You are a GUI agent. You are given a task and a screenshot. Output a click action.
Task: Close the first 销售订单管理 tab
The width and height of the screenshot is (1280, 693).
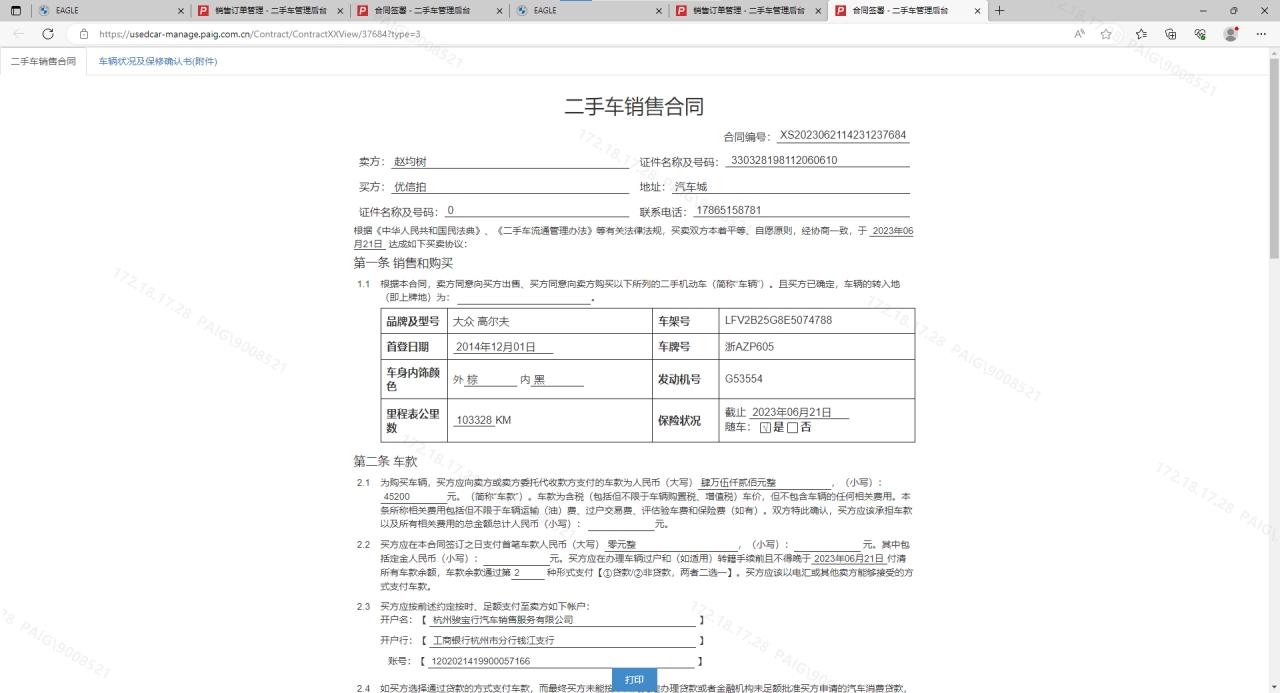coord(341,10)
